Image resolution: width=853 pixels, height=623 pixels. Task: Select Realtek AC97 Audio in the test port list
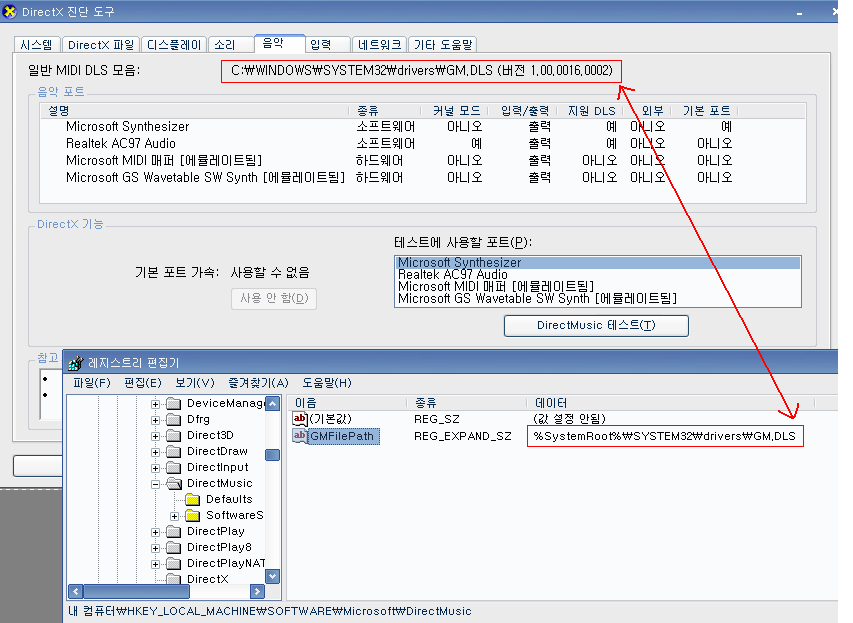[x=598, y=274]
